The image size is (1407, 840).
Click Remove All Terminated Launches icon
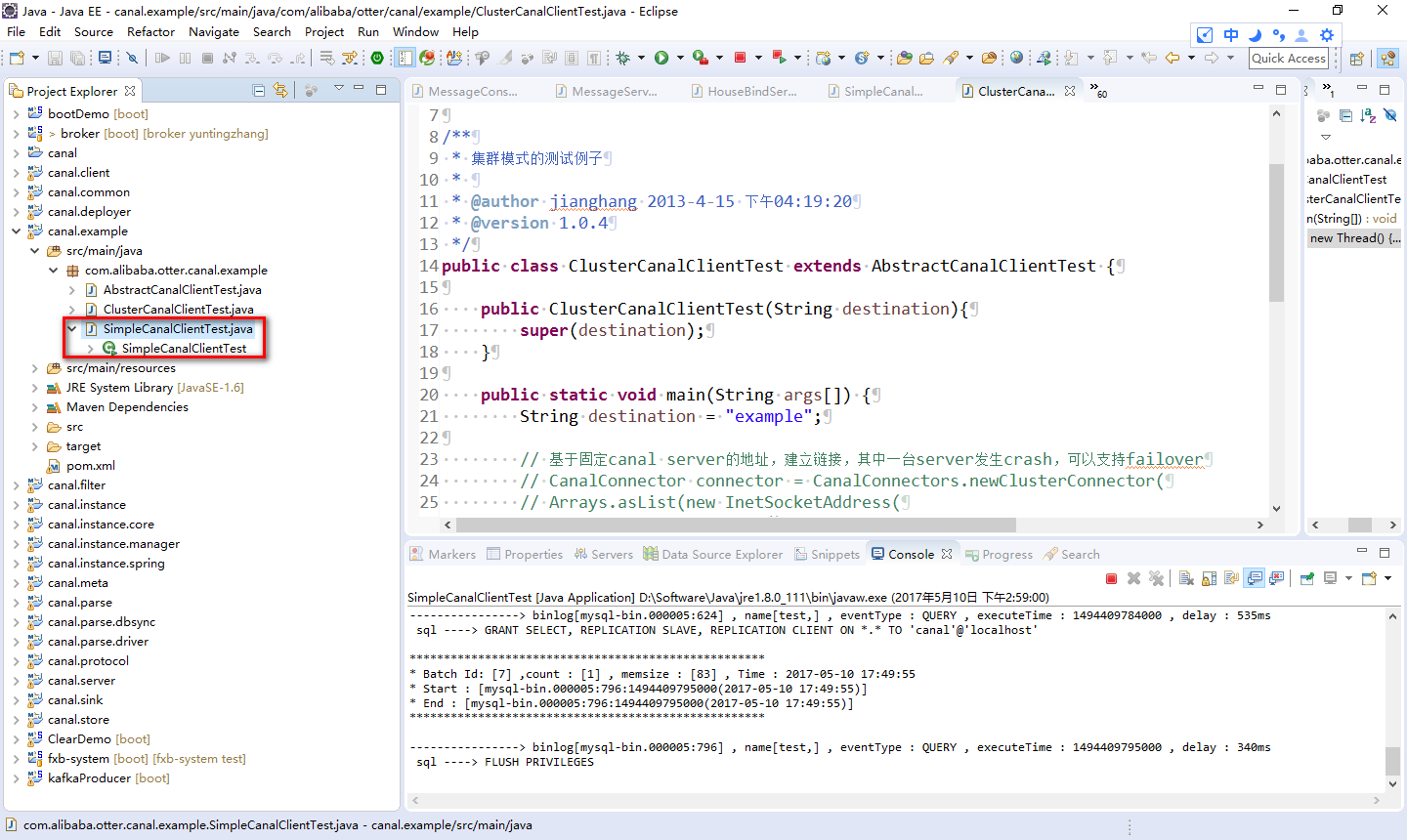pyautogui.click(x=1156, y=578)
